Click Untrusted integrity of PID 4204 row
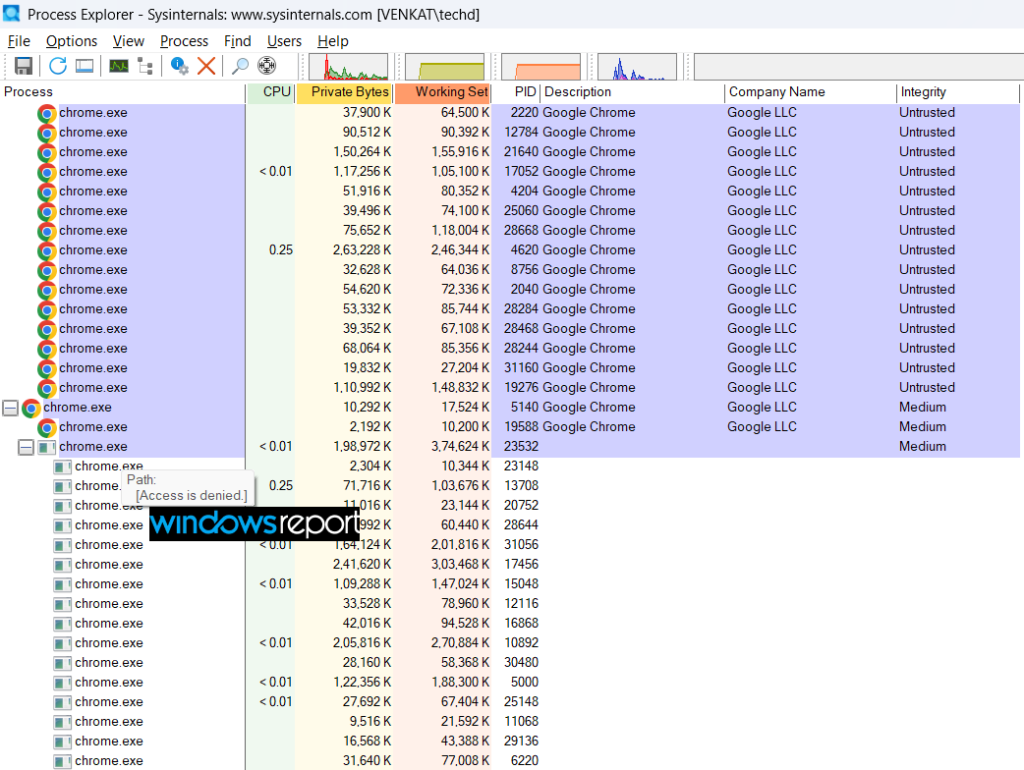 (x=927, y=191)
